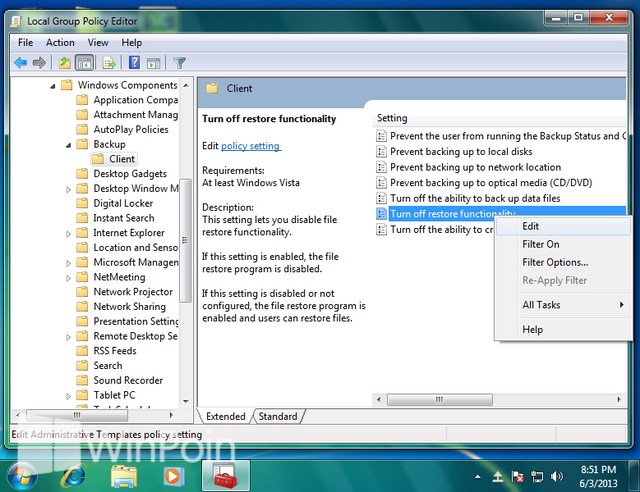Expand the Desktop Window M tree node

pos(68,189)
